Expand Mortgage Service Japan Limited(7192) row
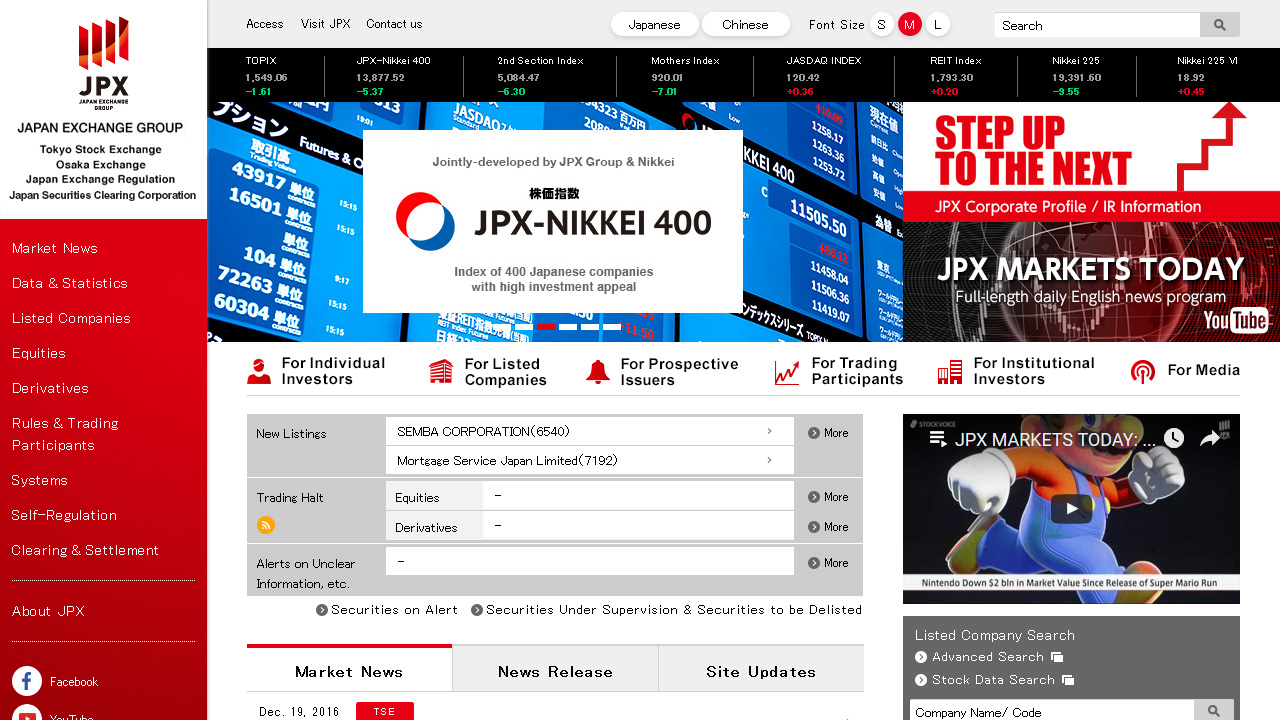This screenshot has height=720, width=1280. click(x=589, y=460)
